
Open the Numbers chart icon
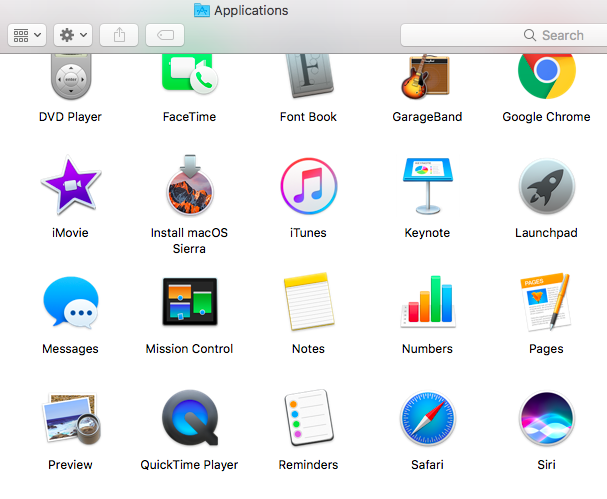click(427, 304)
